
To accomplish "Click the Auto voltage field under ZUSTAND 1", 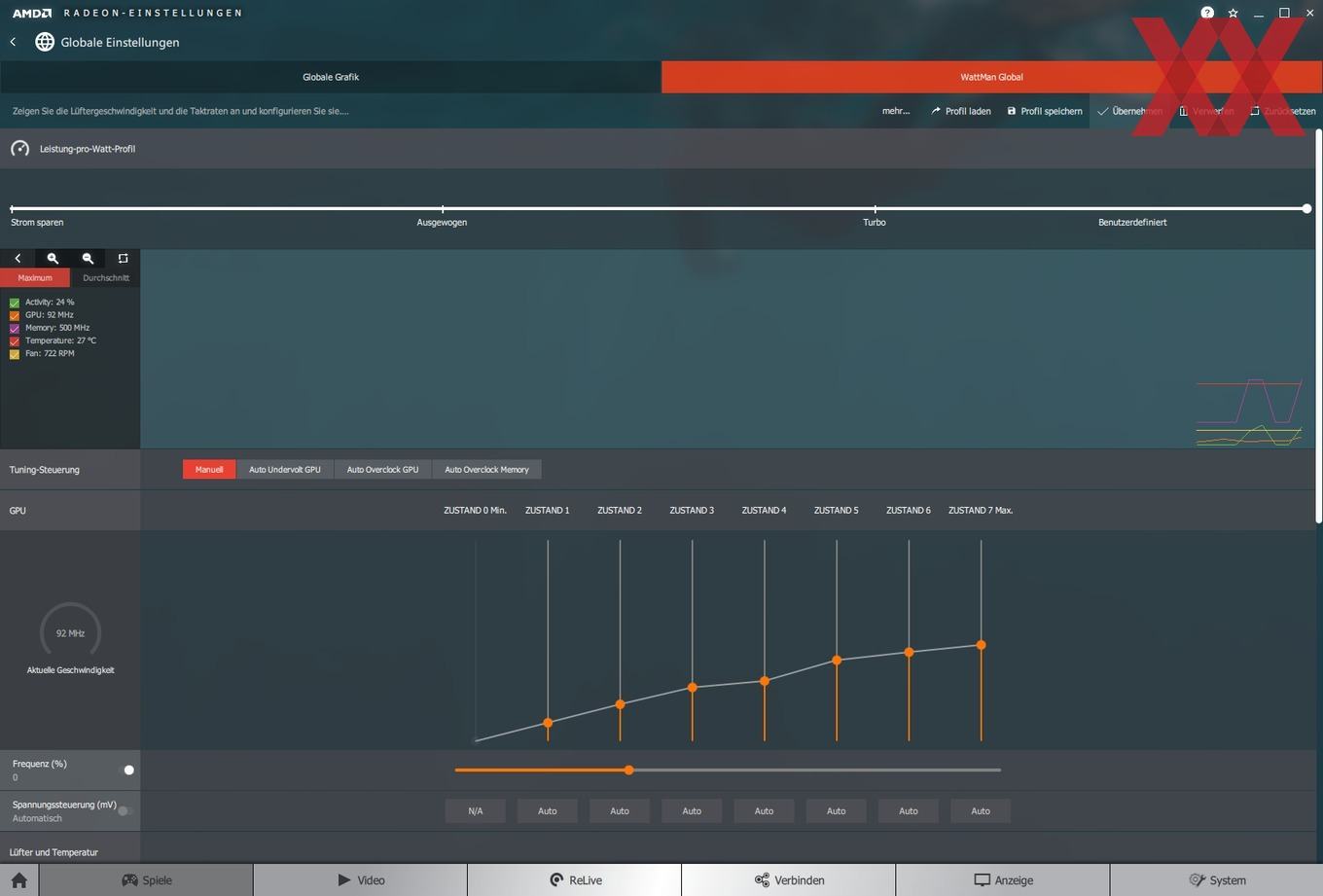I will pyautogui.click(x=548, y=810).
